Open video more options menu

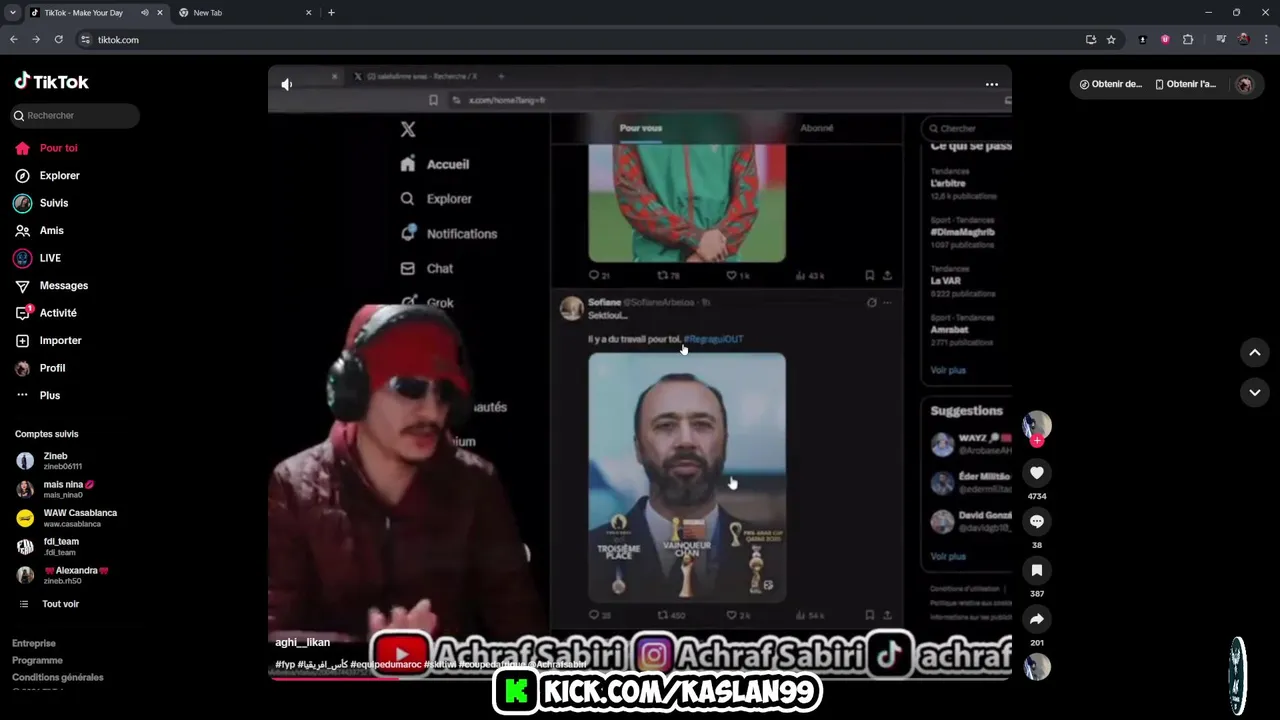click(992, 84)
